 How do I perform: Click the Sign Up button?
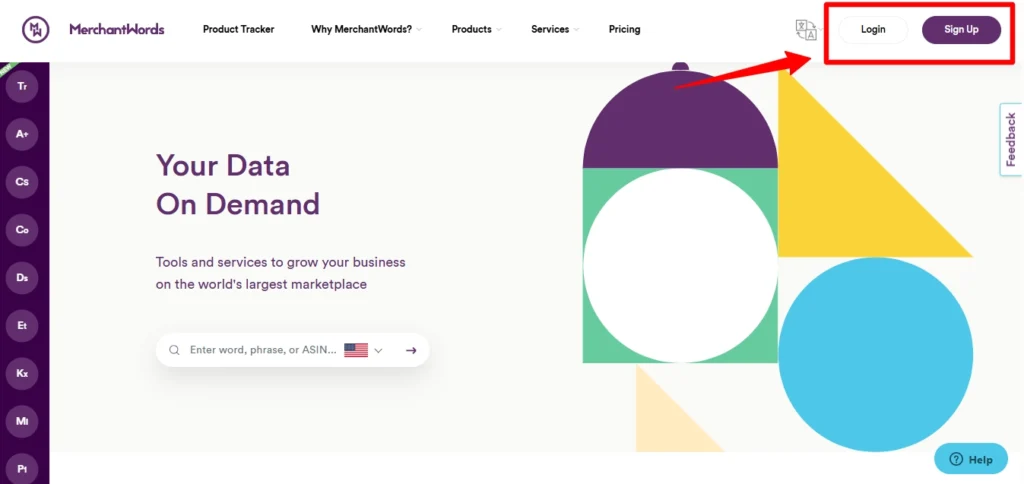[961, 30]
